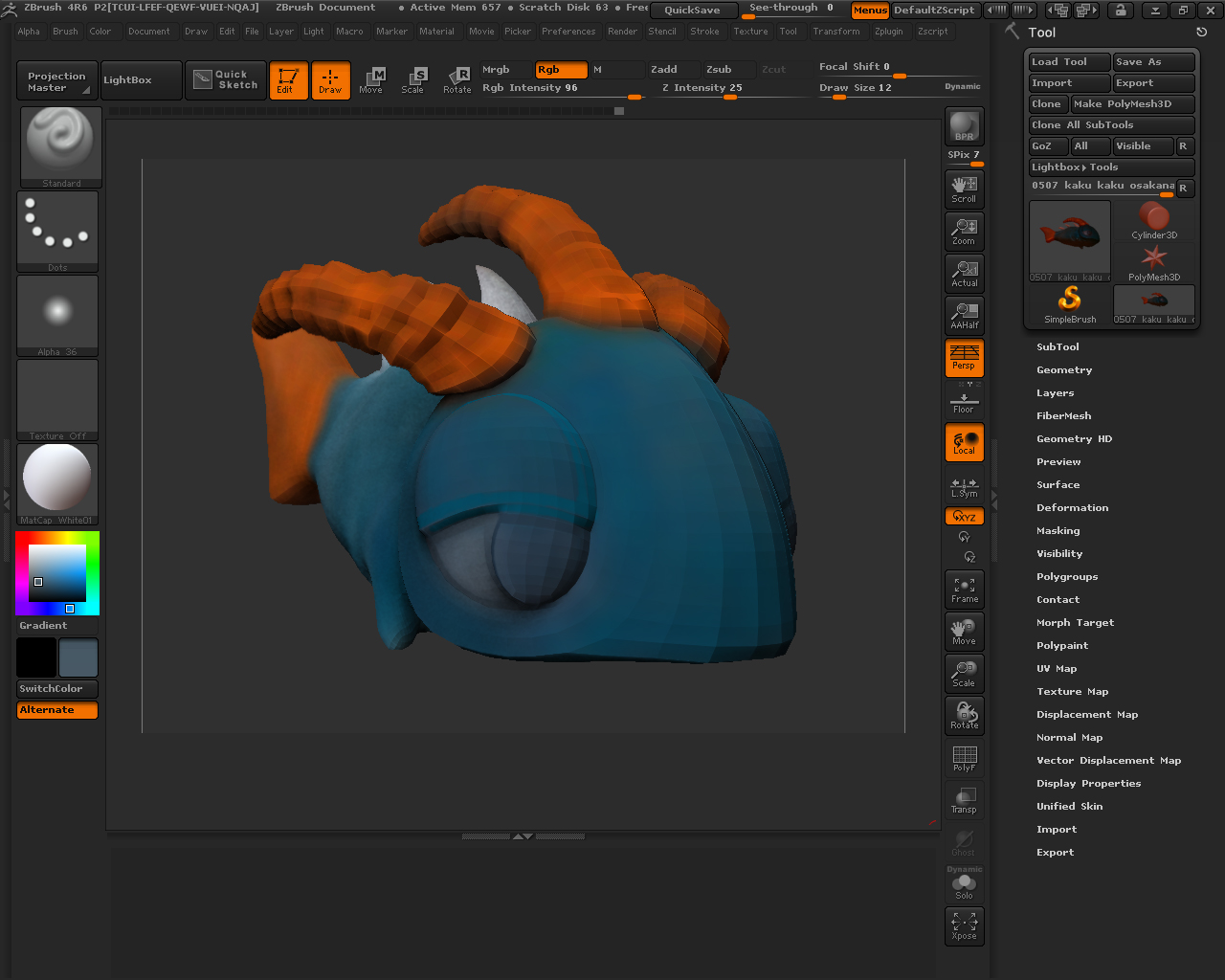Select the Scale mode in top shelf
Viewport: 1225px width, 980px height.
413,80
